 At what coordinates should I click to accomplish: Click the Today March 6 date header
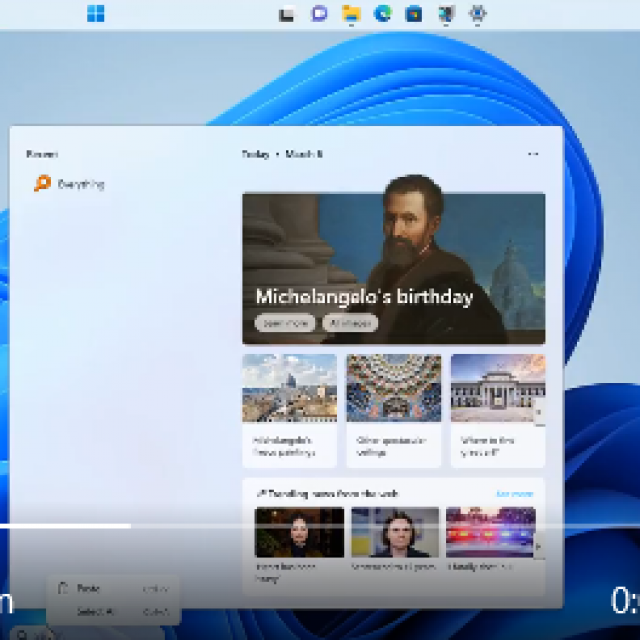pos(282,154)
